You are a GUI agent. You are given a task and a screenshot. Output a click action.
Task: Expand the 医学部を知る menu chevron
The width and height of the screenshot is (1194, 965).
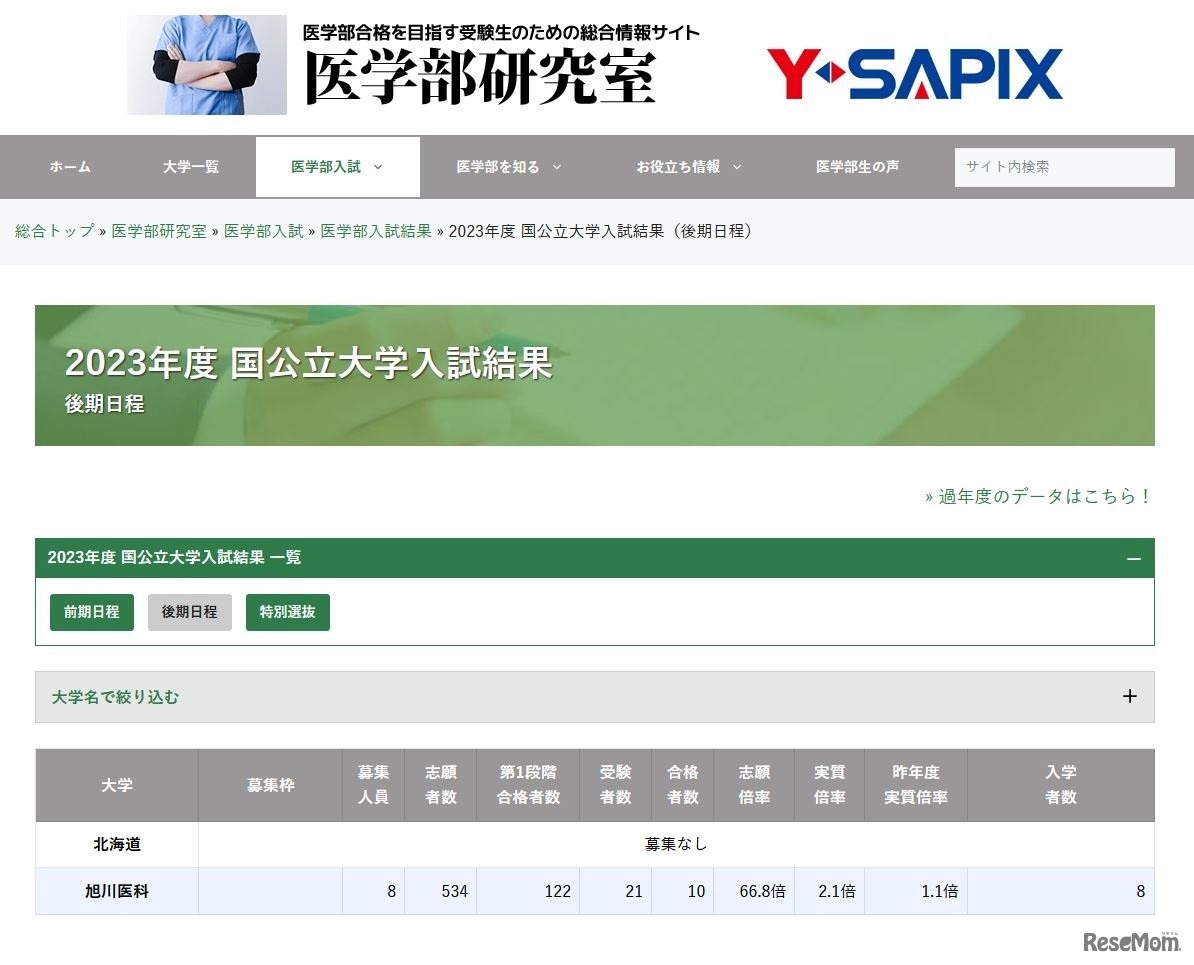(559, 167)
